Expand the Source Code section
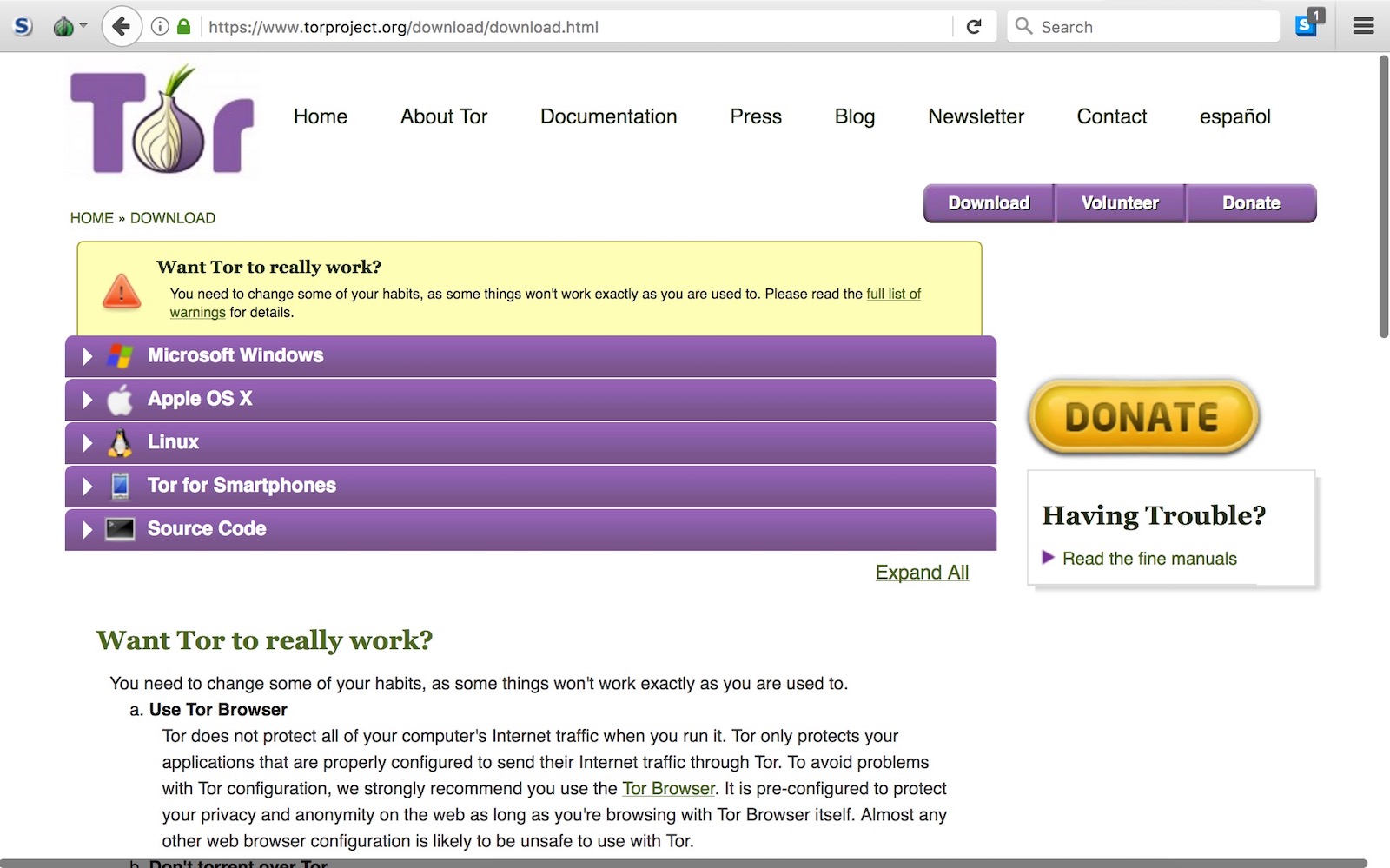 [531, 529]
